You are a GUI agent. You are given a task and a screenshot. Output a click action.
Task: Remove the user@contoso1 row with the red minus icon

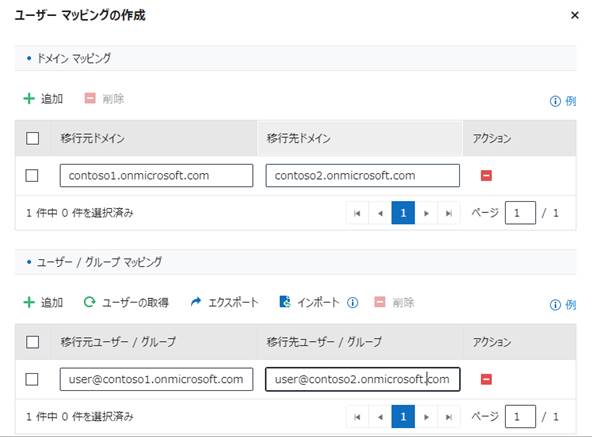(486, 379)
